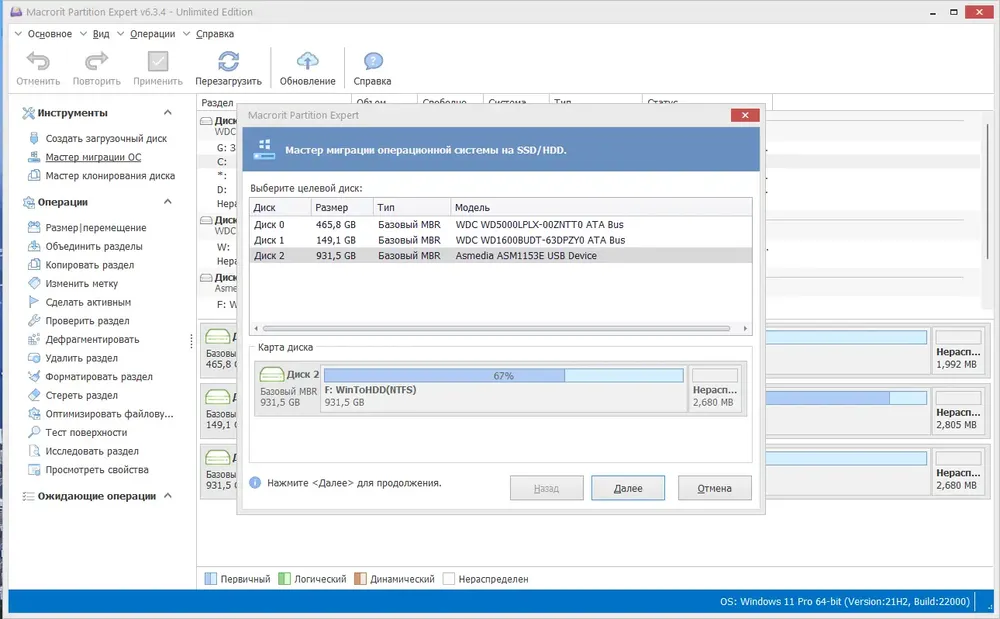Viewport: 1000px width, 619px height.
Task: Click Диск 2 icon in disk map
Action: [x=272, y=374]
